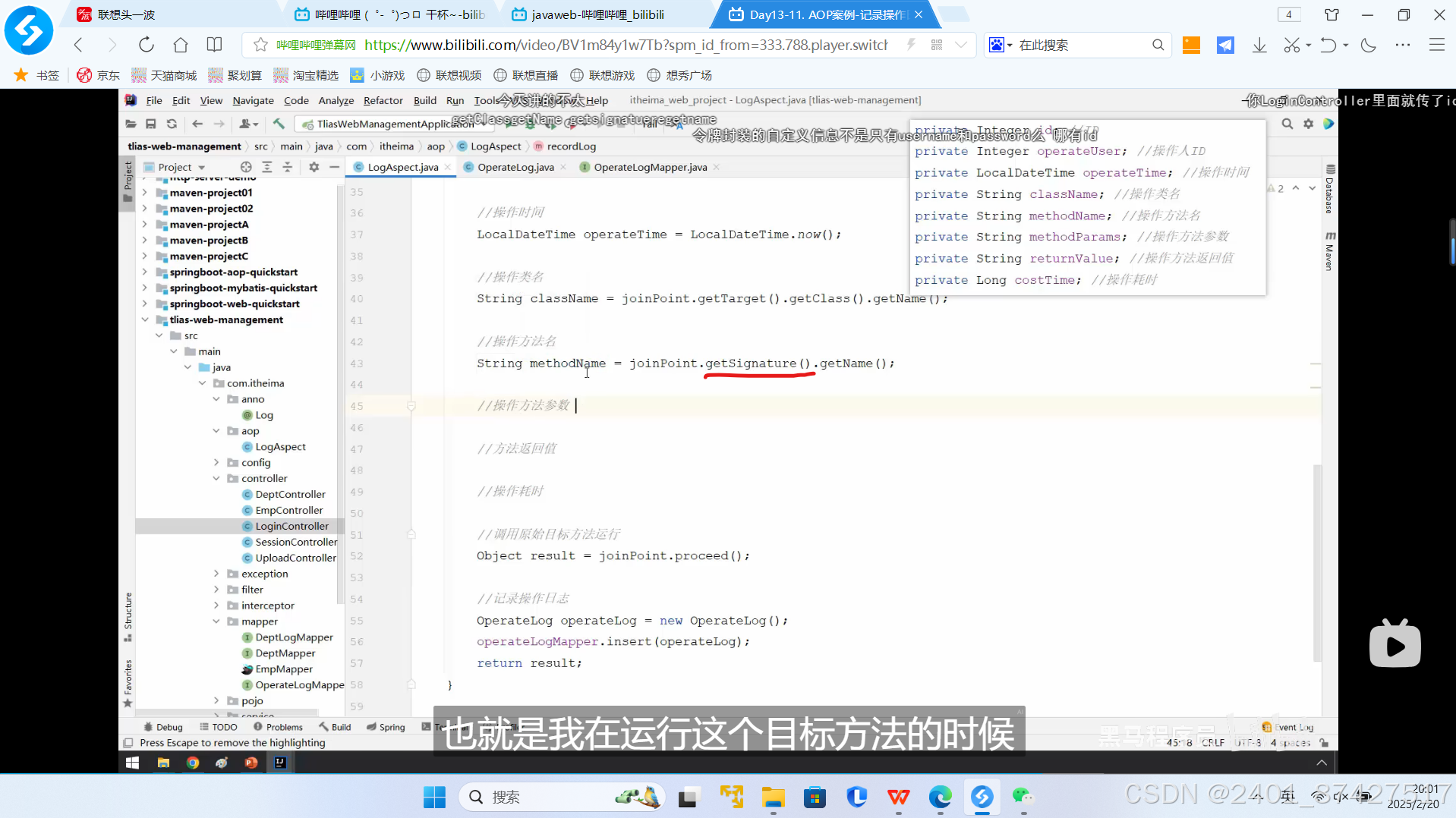Open the Debug tool window

click(x=163, y=727)
